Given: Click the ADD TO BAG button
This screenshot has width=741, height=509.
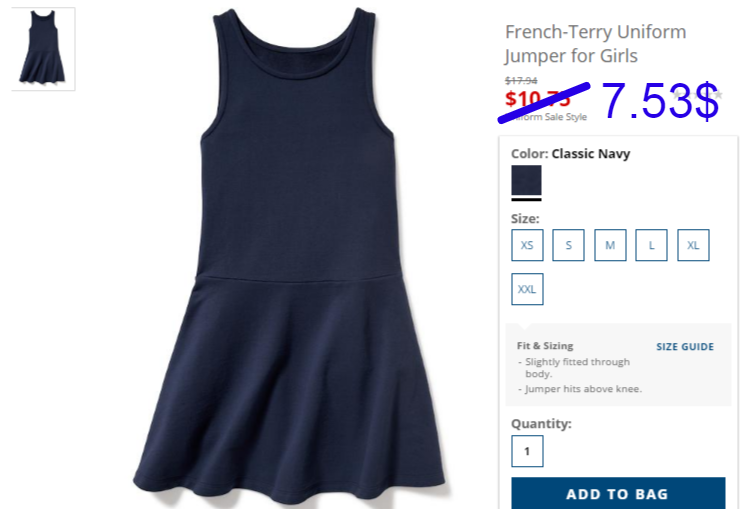Looking at the screenshot, I should click(618, 493).
